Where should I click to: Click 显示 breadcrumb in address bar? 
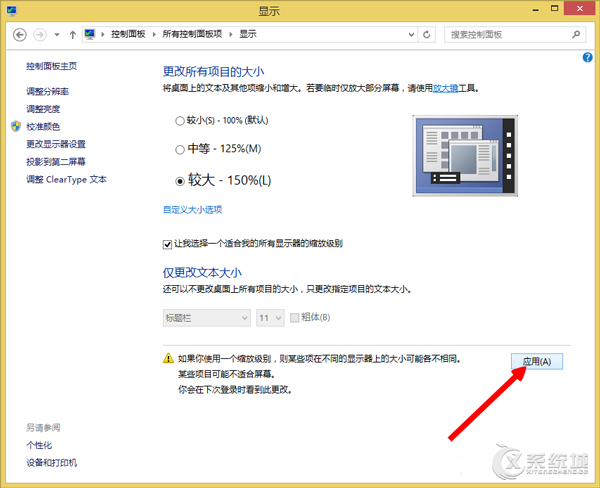[248, 34]
